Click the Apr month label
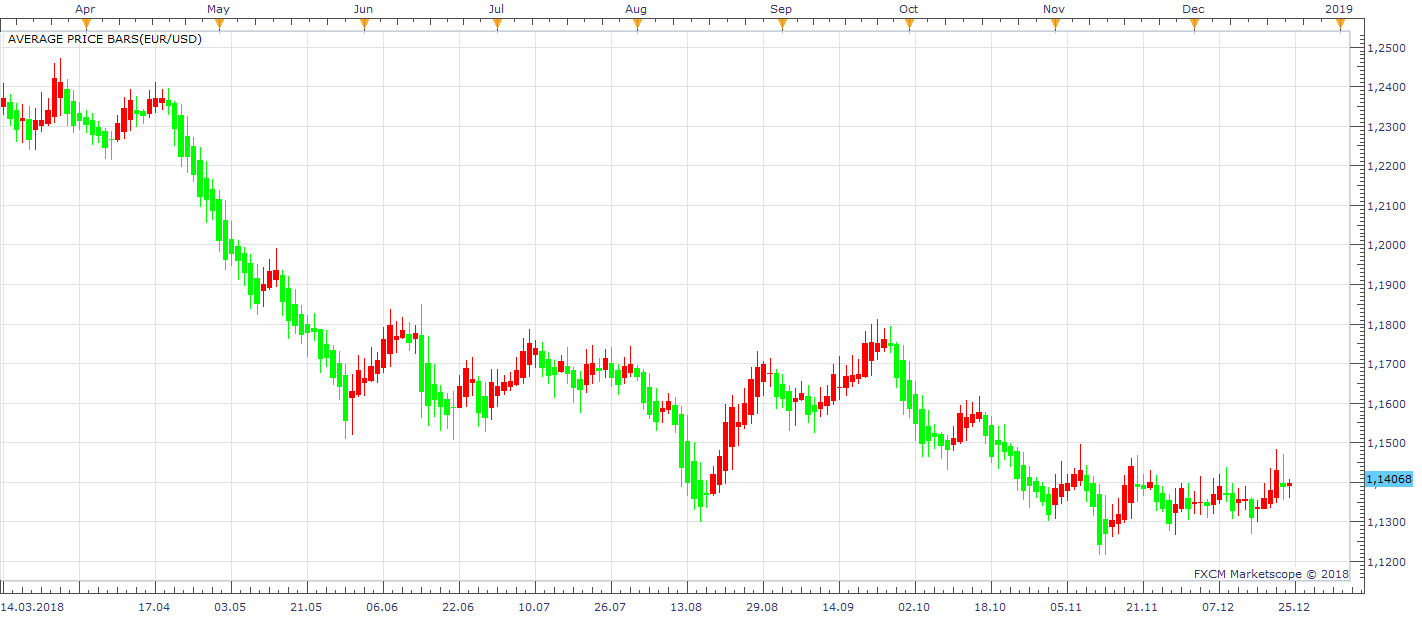The image size is (1422, 619). [x=85, y=9]
